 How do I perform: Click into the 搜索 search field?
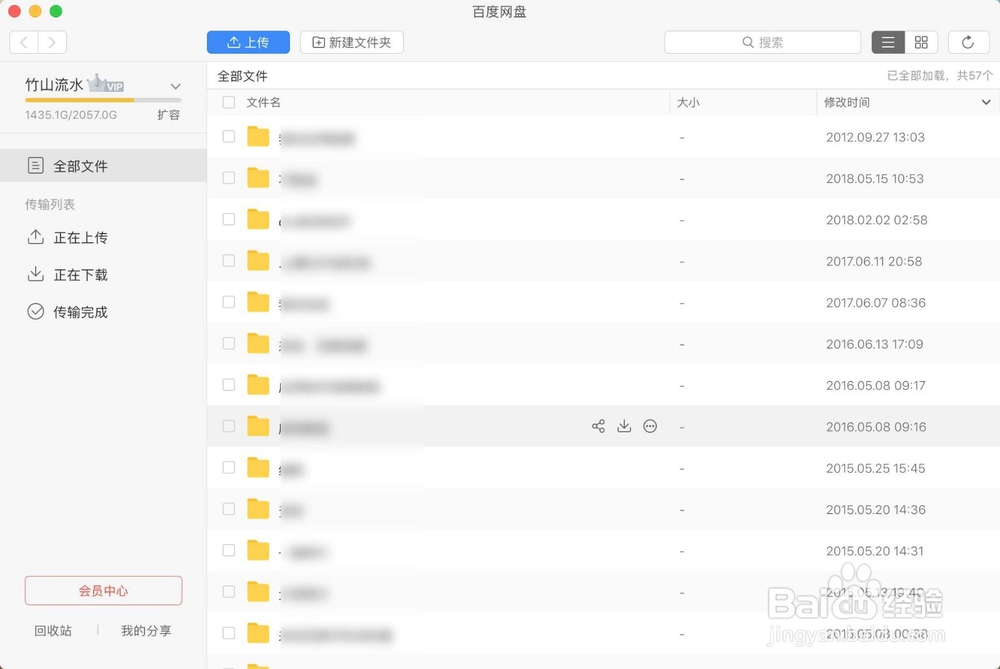(762, 42)
